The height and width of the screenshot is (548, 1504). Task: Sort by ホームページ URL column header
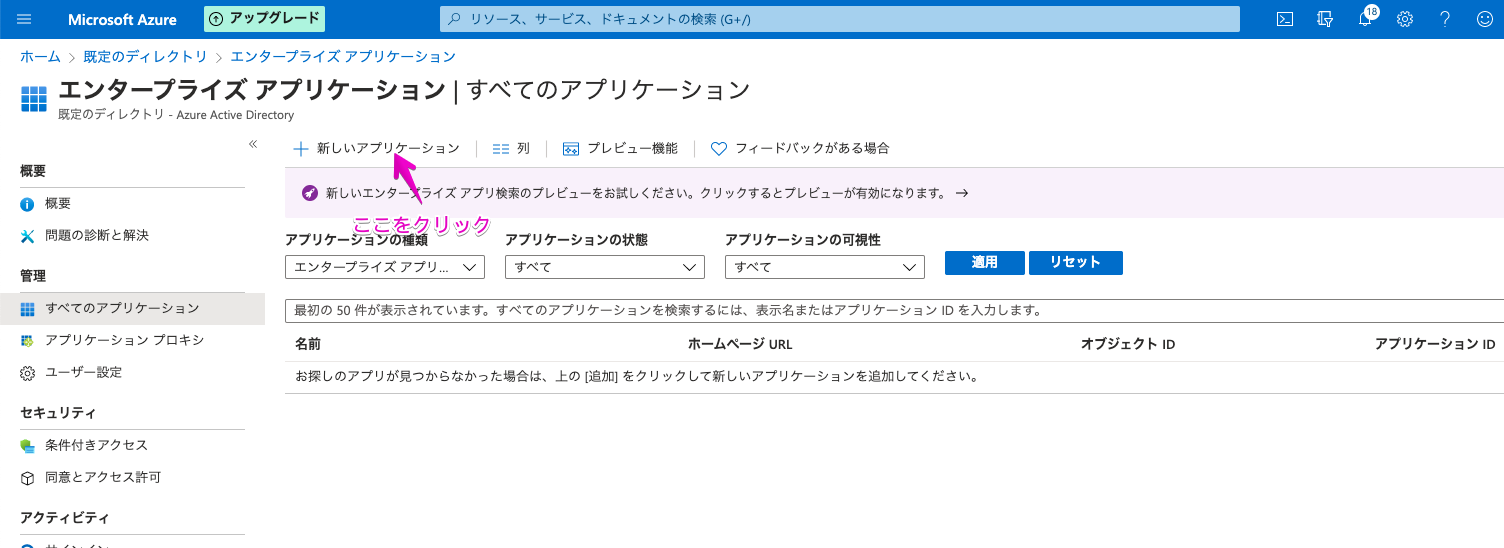point(740,344)
